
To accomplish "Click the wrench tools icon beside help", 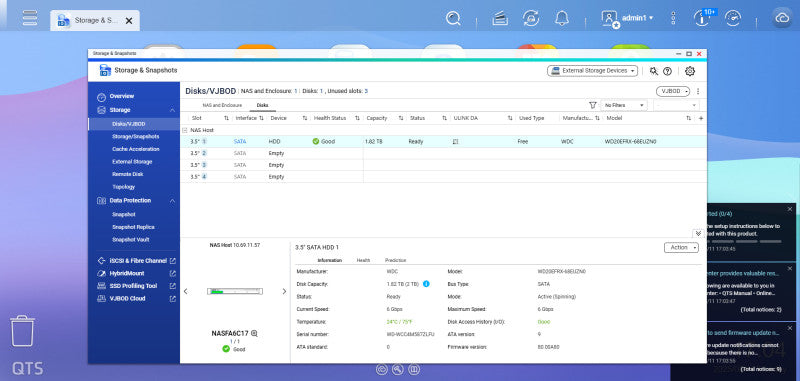I will [x=654, y=71].
